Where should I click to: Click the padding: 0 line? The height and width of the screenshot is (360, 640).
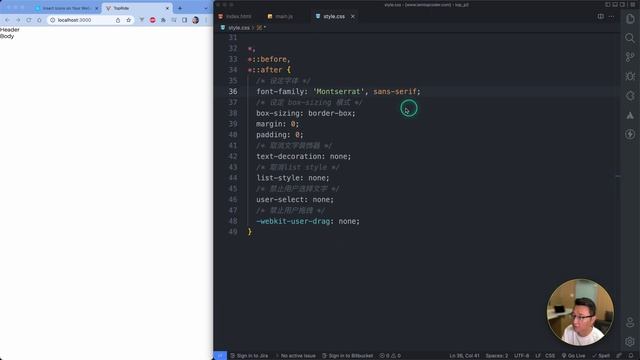point(280,135)
